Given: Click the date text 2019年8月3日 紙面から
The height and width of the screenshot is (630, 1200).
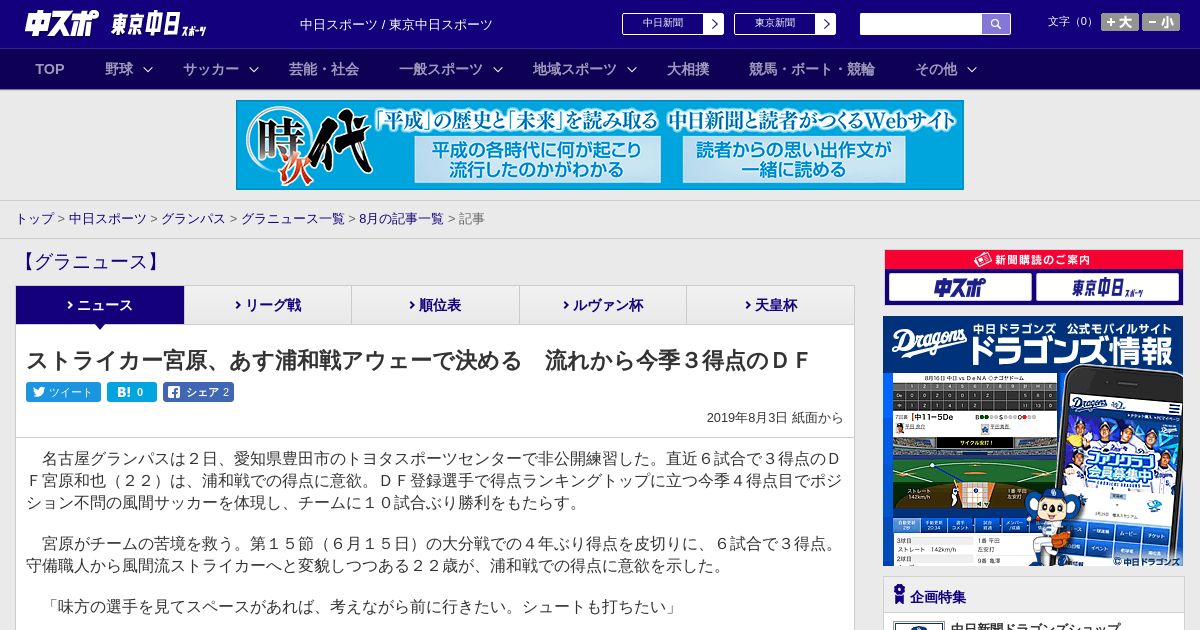Looking at the screenshot, I should [x=775, y=418].
